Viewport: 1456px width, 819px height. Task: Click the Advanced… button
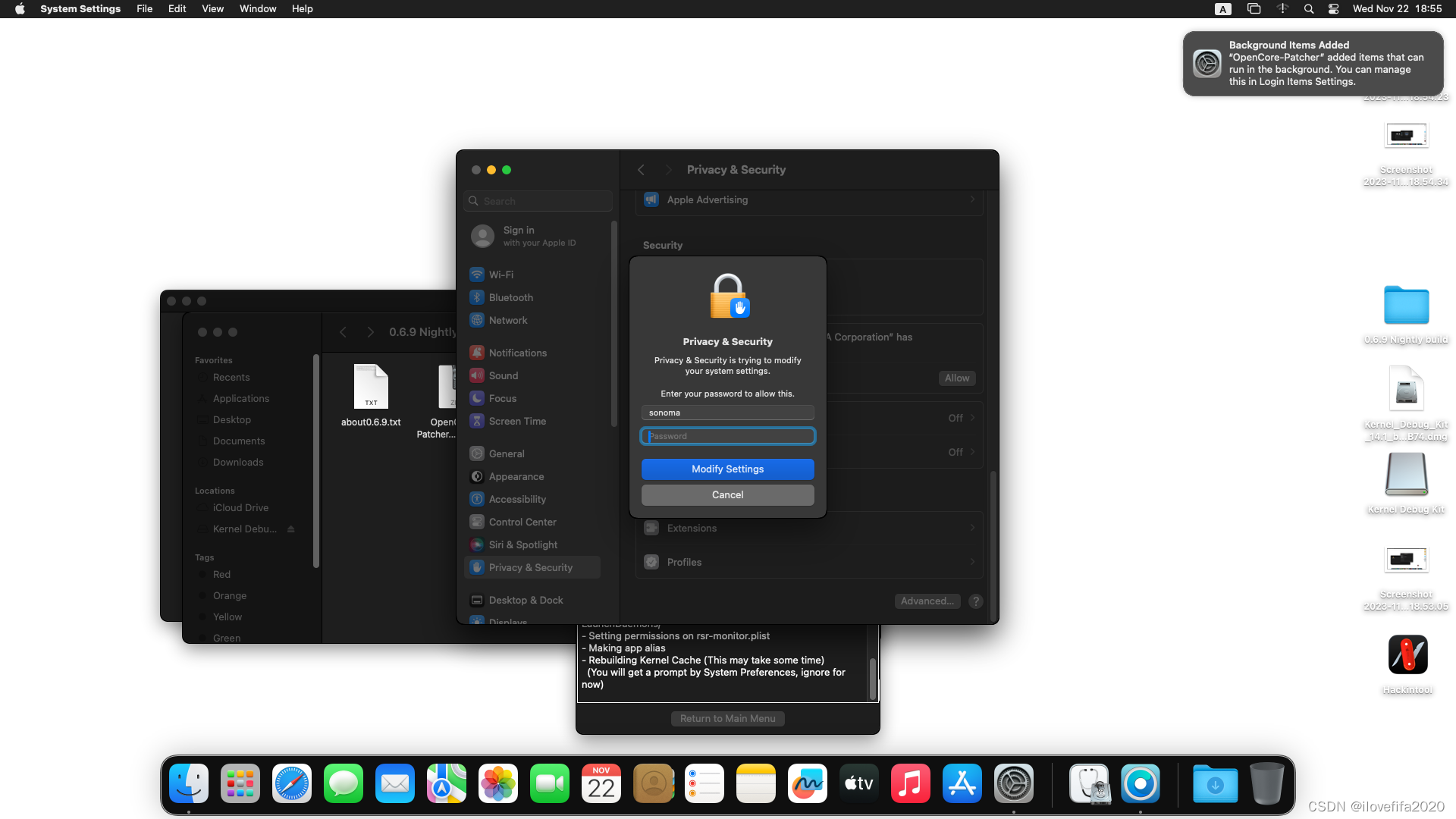[927, 601]
